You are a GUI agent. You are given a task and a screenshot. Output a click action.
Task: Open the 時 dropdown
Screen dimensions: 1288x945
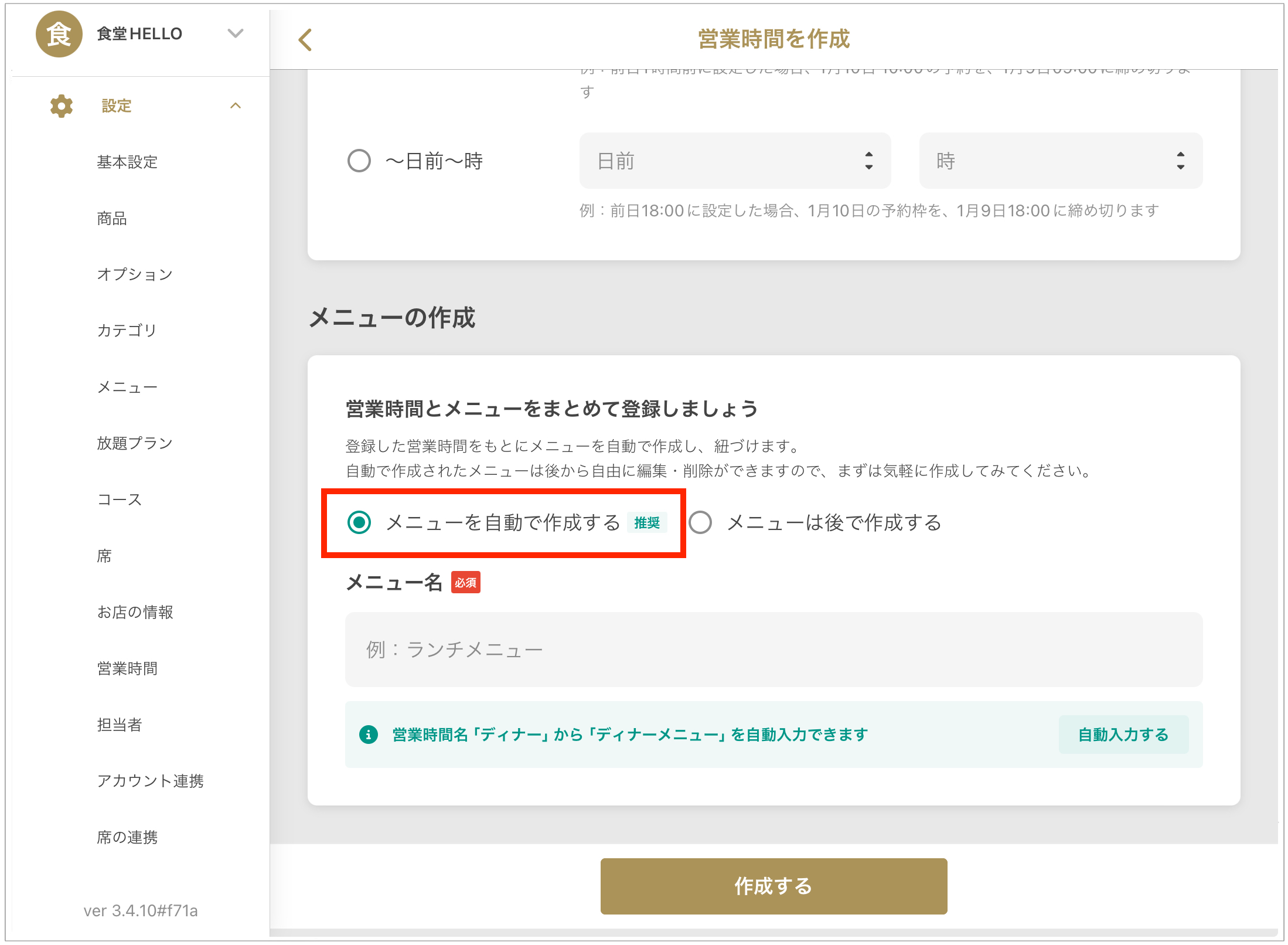[1061, 161]
